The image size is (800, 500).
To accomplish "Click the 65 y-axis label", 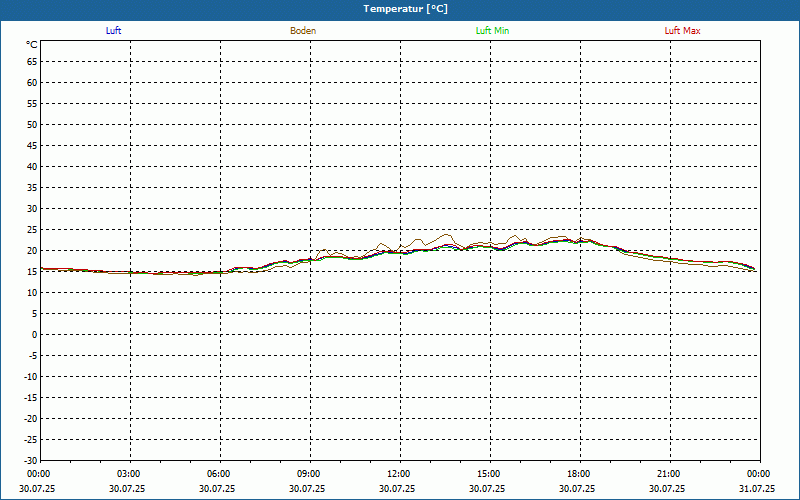I will coord(32,62).
